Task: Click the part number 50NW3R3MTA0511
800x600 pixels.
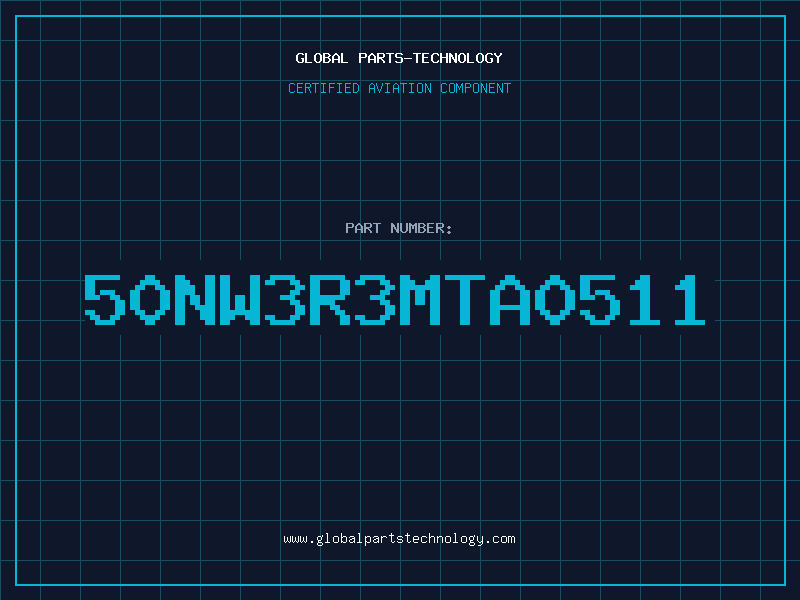Action: (395, 299)
